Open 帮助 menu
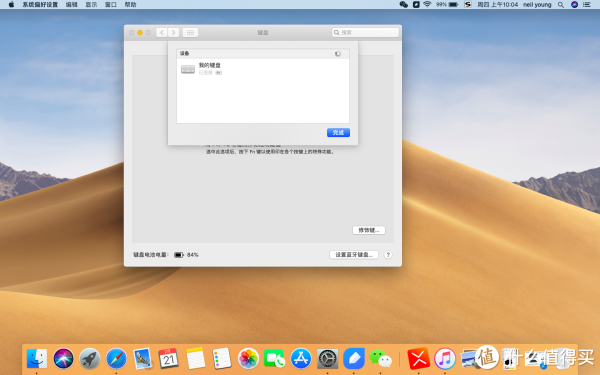Image resolution: width=600 pixels, height=375 pixels. tap(130, 5)
